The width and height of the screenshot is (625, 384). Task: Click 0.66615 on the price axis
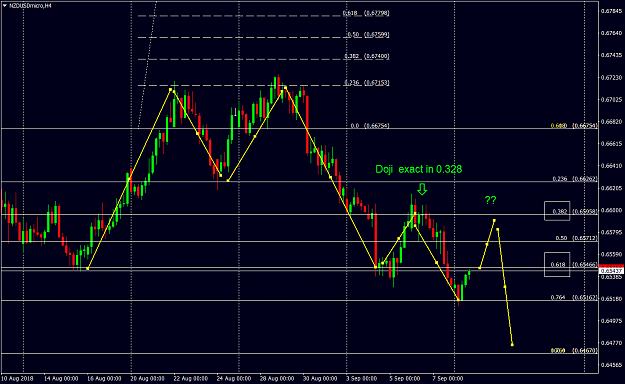pos(611,144)
